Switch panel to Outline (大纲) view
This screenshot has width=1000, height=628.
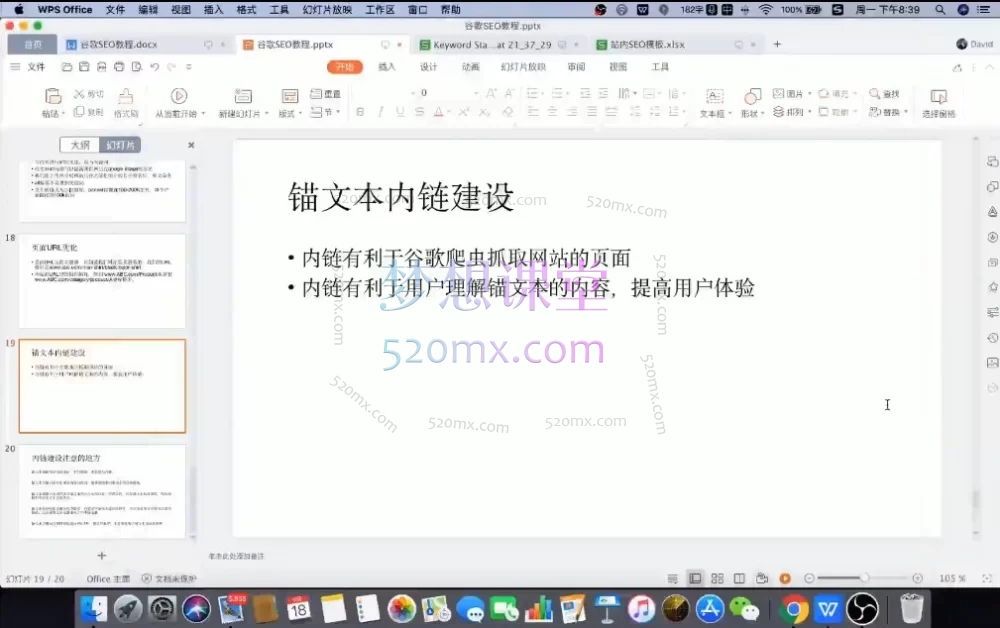click(x=80, y=145)
